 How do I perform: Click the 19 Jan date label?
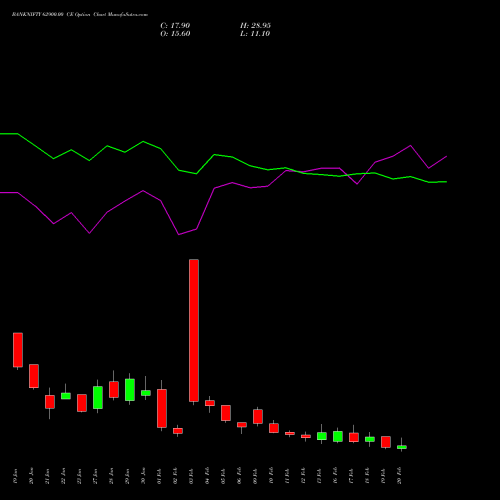(15, 476)
